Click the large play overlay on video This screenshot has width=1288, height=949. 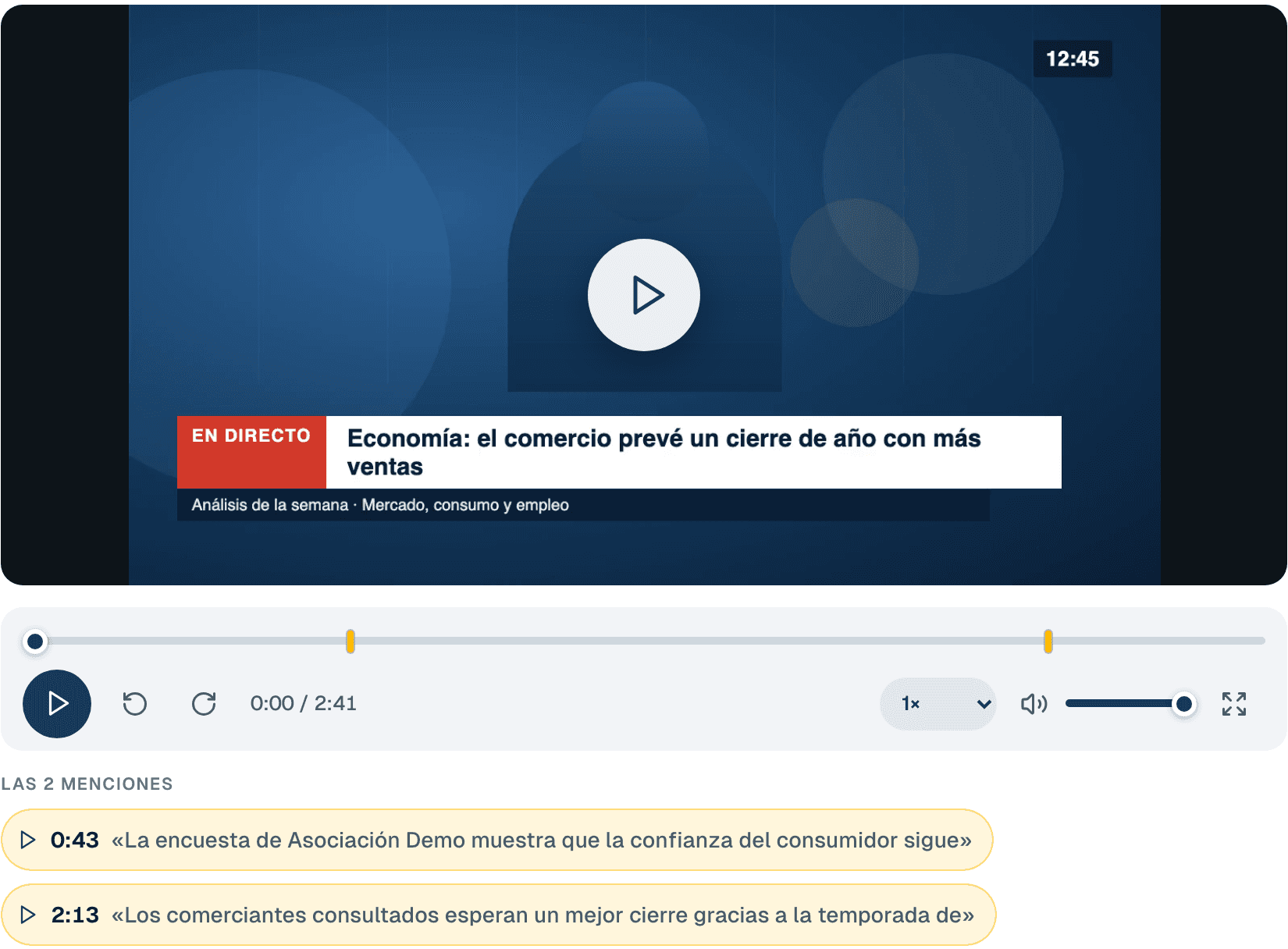click(643, 295)
